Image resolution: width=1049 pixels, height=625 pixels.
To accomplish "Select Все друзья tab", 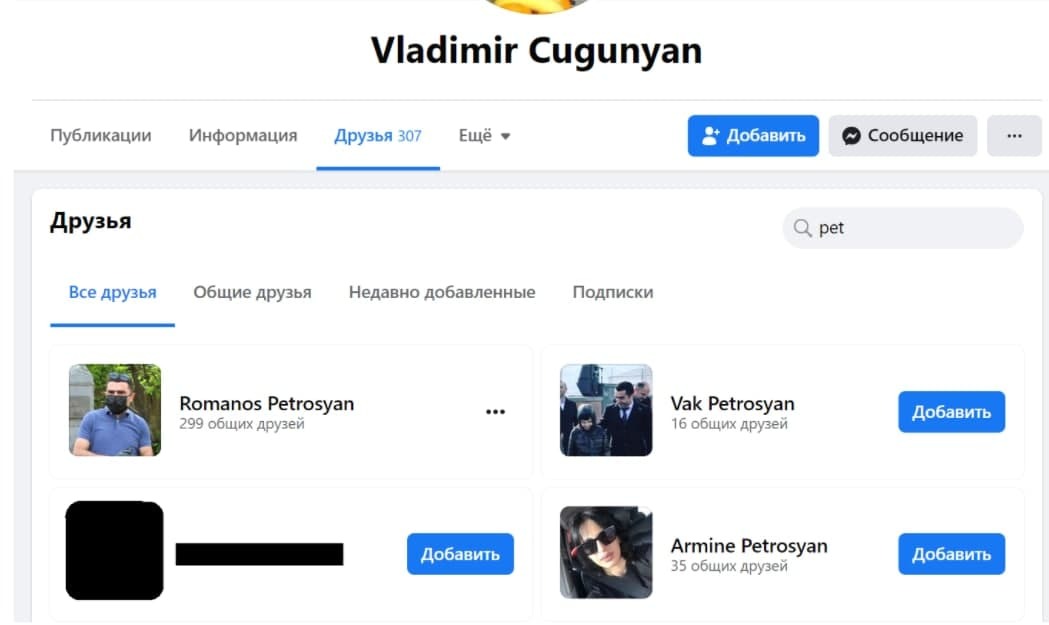I will (x=112, y=292).
